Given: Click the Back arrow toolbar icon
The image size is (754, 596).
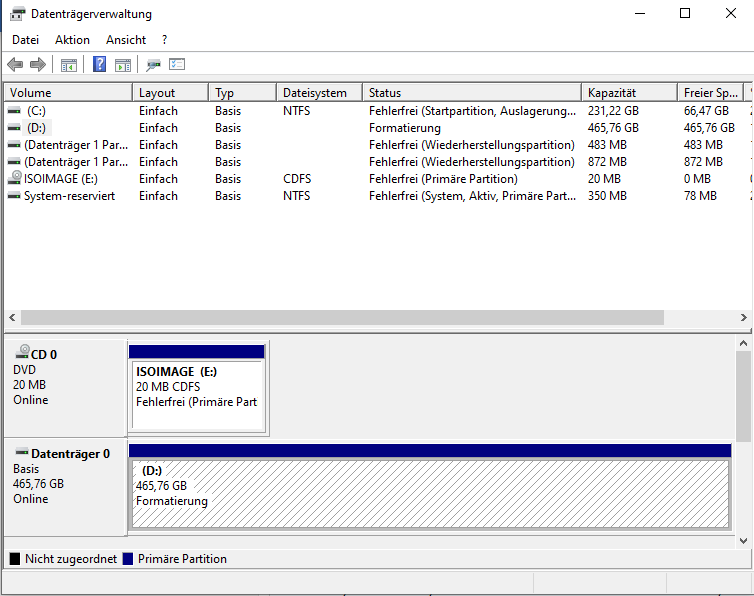Looking at the screenshot, I should 15,64.
